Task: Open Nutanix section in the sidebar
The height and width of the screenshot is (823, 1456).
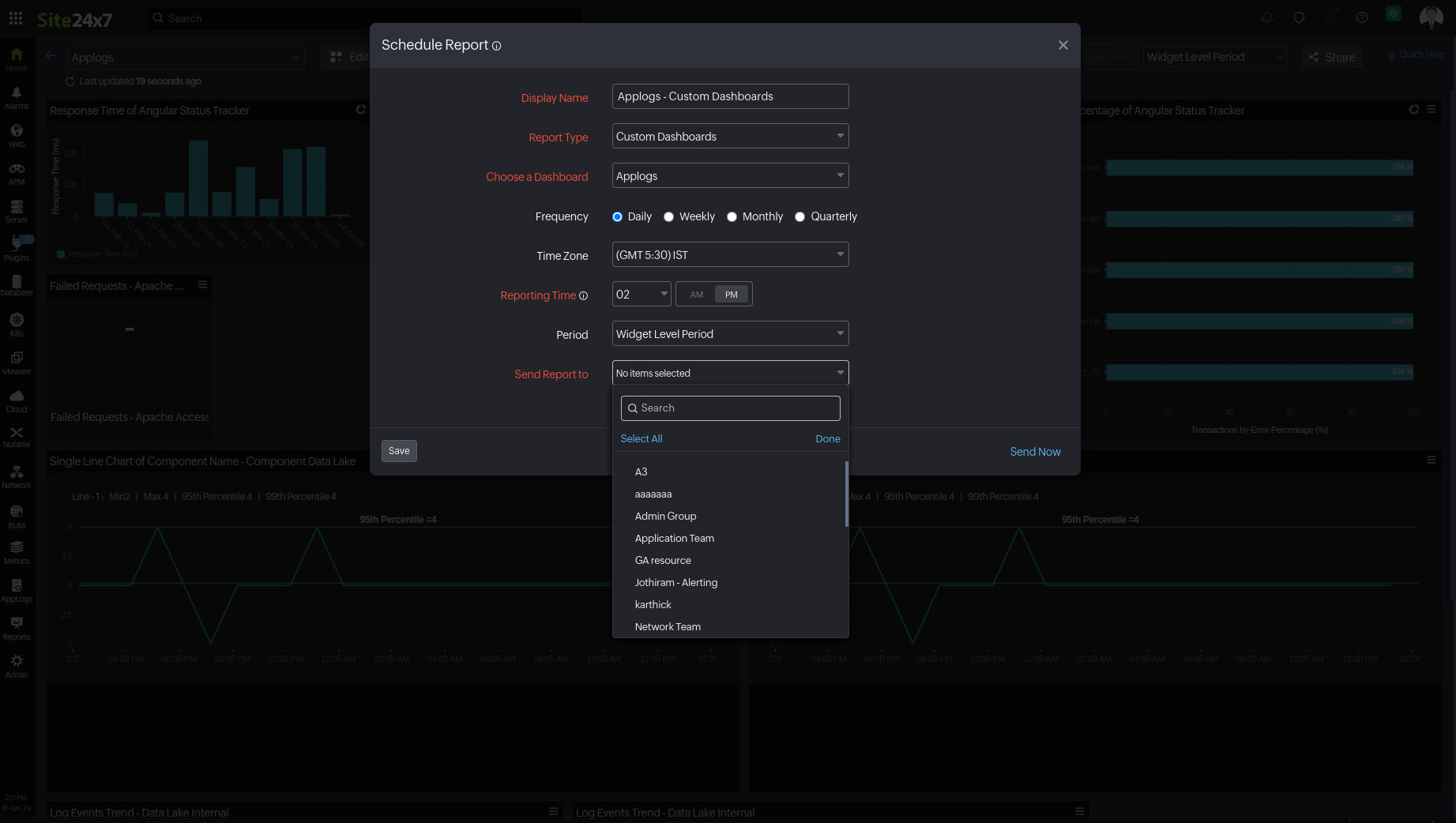Action: 17,437
